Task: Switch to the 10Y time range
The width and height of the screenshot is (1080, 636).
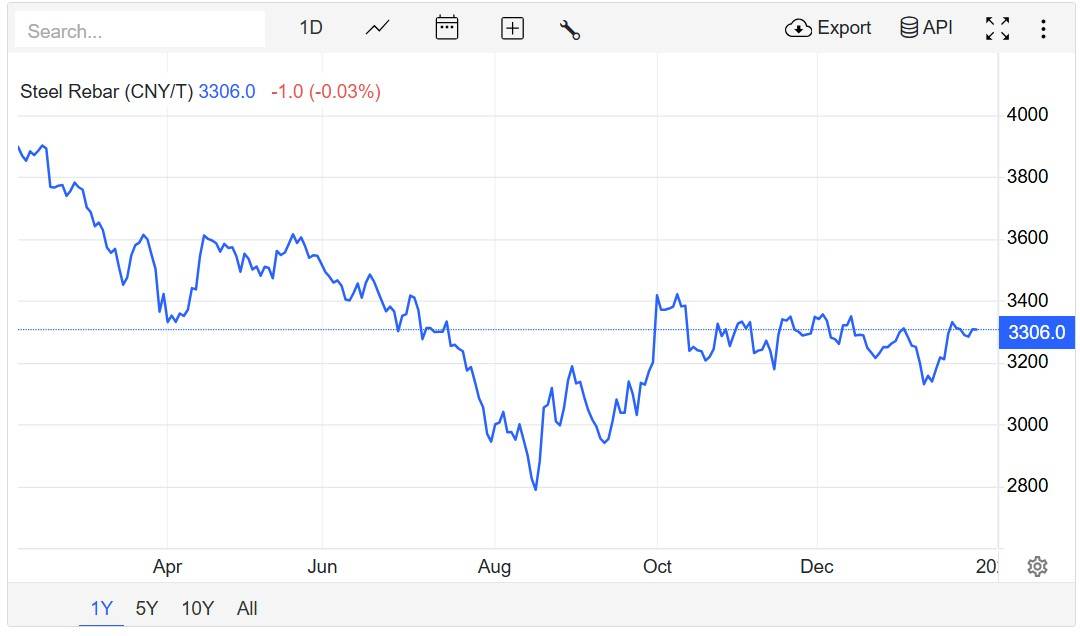Action: pos(197,608)
